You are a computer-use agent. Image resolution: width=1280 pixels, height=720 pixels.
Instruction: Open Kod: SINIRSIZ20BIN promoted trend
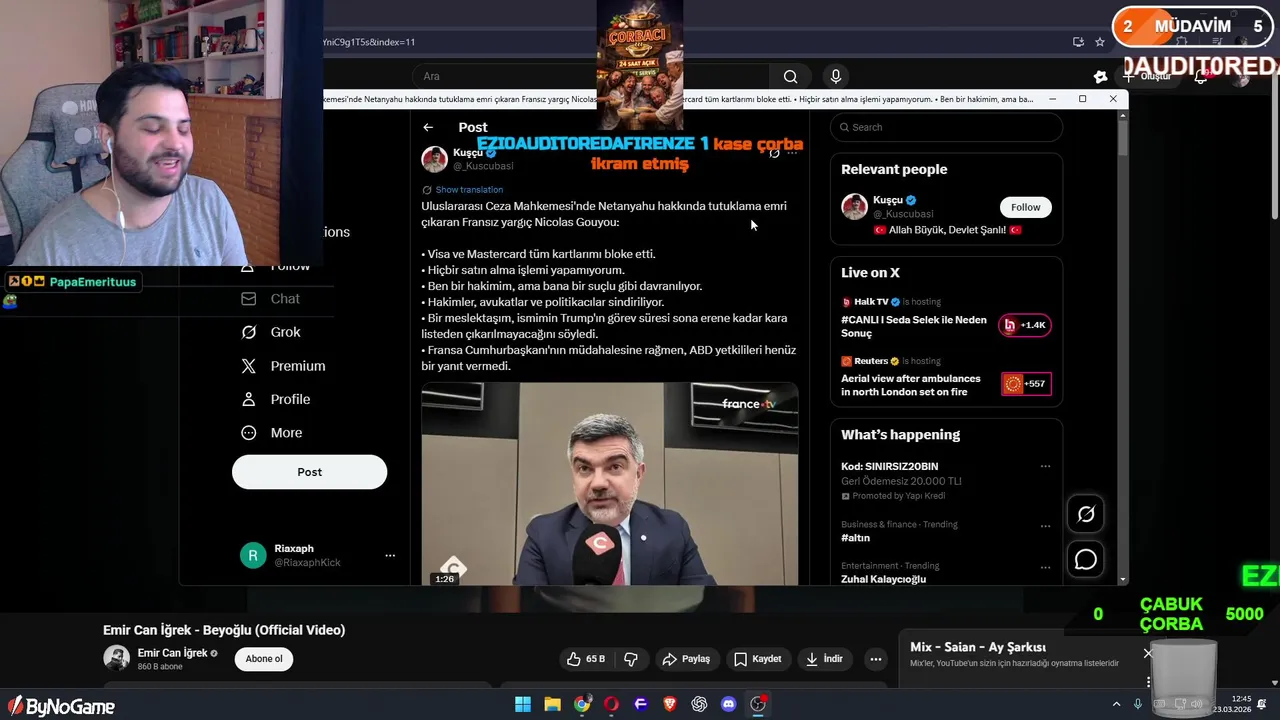click(x=890, y=467)
